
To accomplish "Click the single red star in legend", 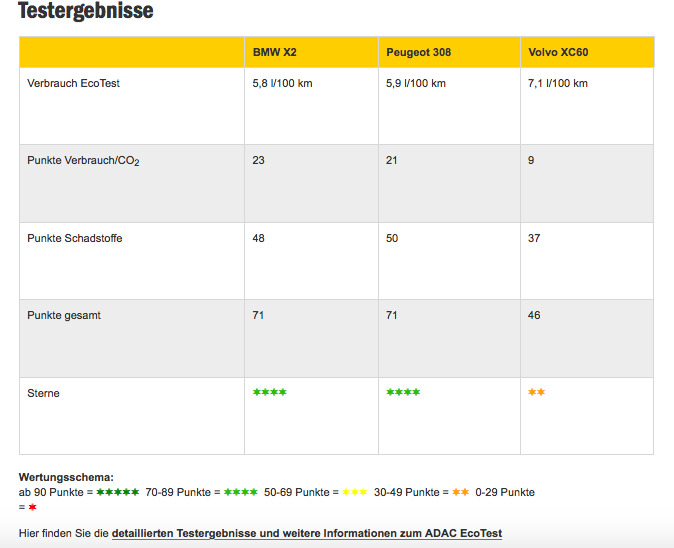I will [32, 507].
